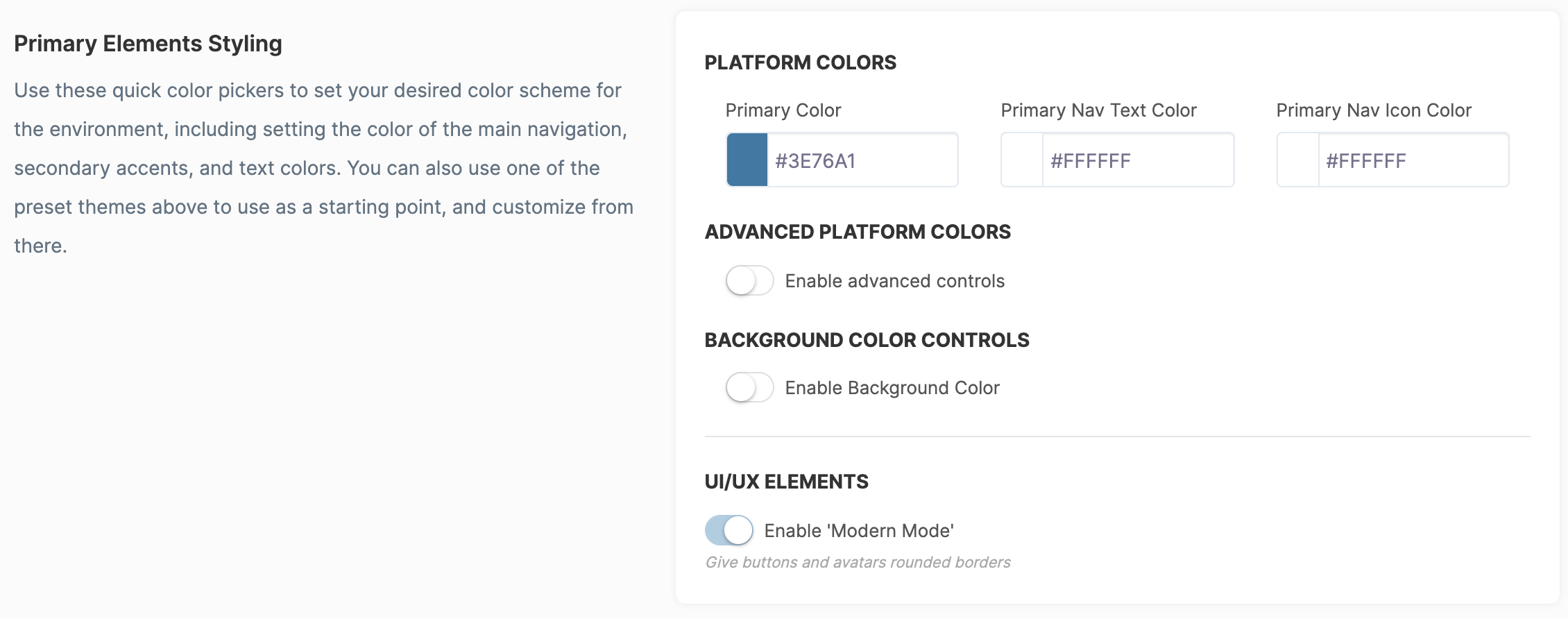
Task: Click the 'BACKGROUND COLOR CONTROLS' heading
Action: click(867, 340)
